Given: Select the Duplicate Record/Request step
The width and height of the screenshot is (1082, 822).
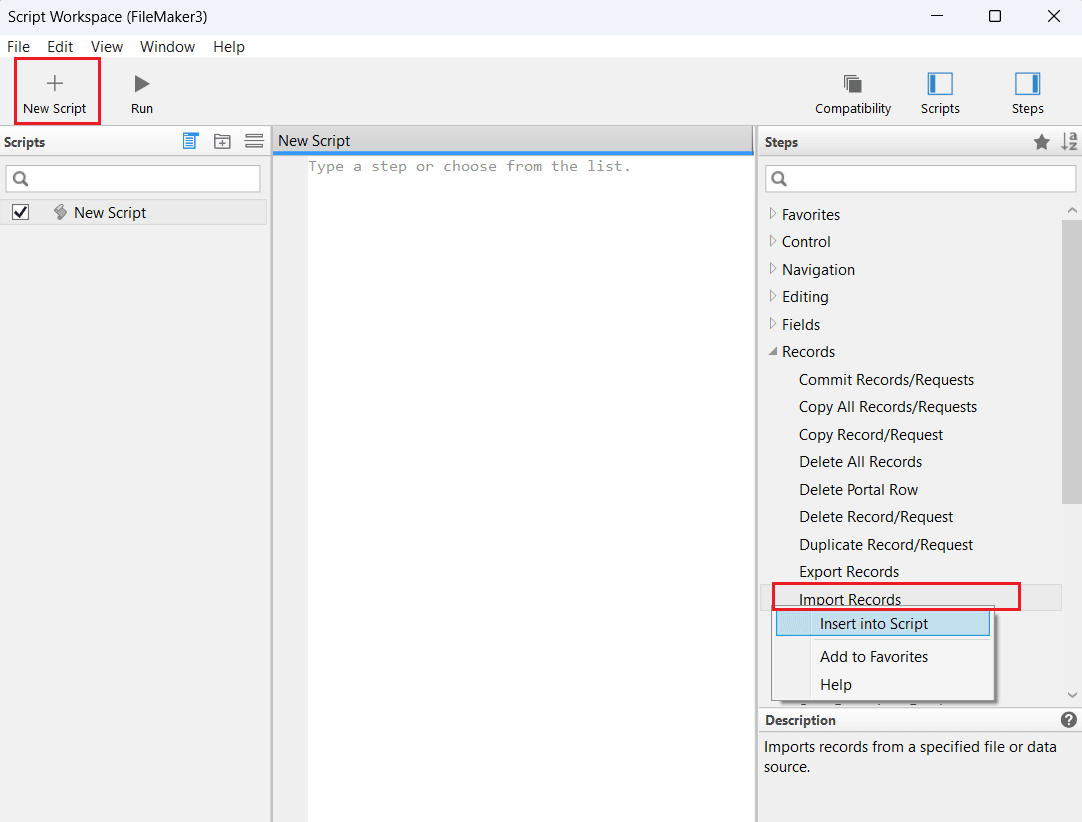Looking at the screenshot, I should pyautogui.click(x=885, y=545).
